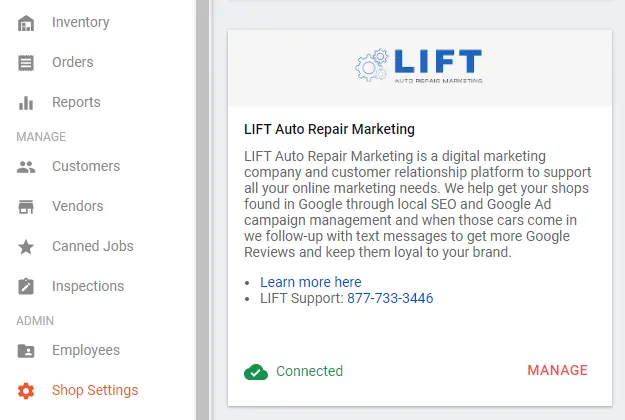
Task: Click the MANAGE button for LIFT
Action: pyautogui.click(x=557, y=370)
